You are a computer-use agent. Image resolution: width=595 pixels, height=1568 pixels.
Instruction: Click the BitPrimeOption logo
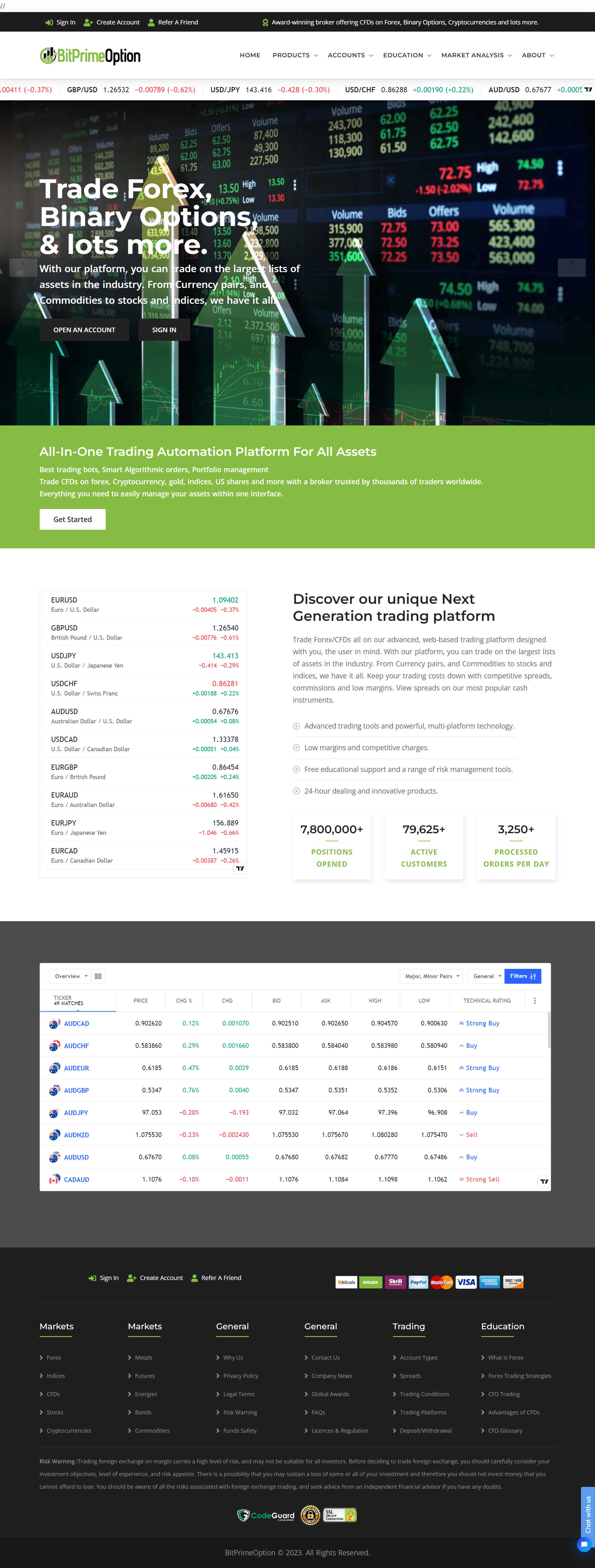click(x=90, y=55)
